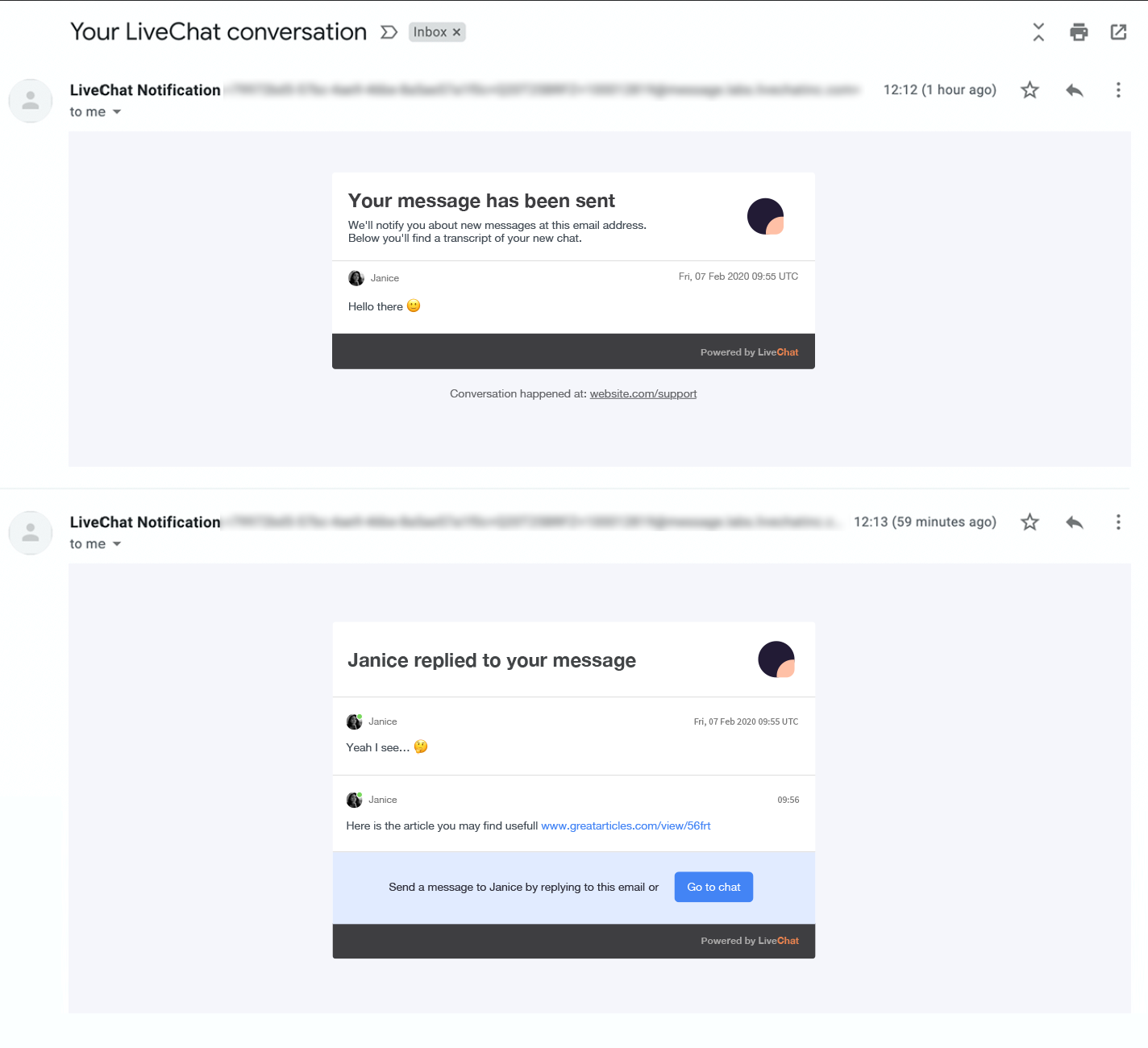This screenshot has height=1048, width=1148.
Task: Star the first LiveChat Notification email
Action: [1029, 89]
